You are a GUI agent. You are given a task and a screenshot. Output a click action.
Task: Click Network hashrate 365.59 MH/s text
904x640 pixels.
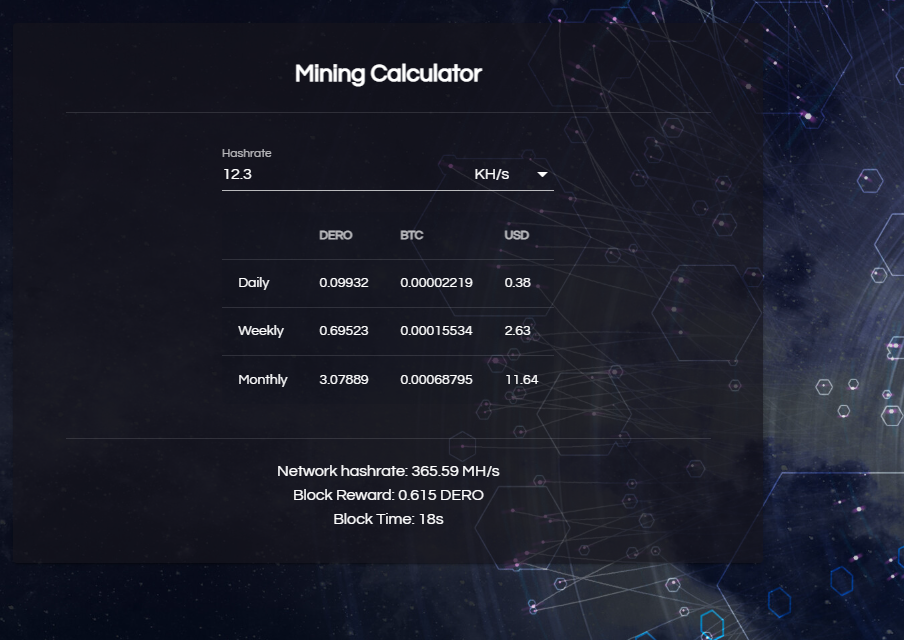click(x=388, y=471)
